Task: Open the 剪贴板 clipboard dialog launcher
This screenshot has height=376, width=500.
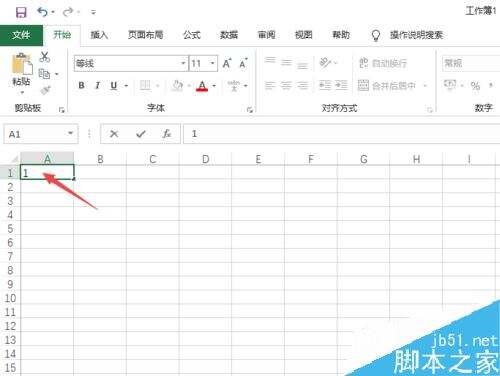Action: 62,109
